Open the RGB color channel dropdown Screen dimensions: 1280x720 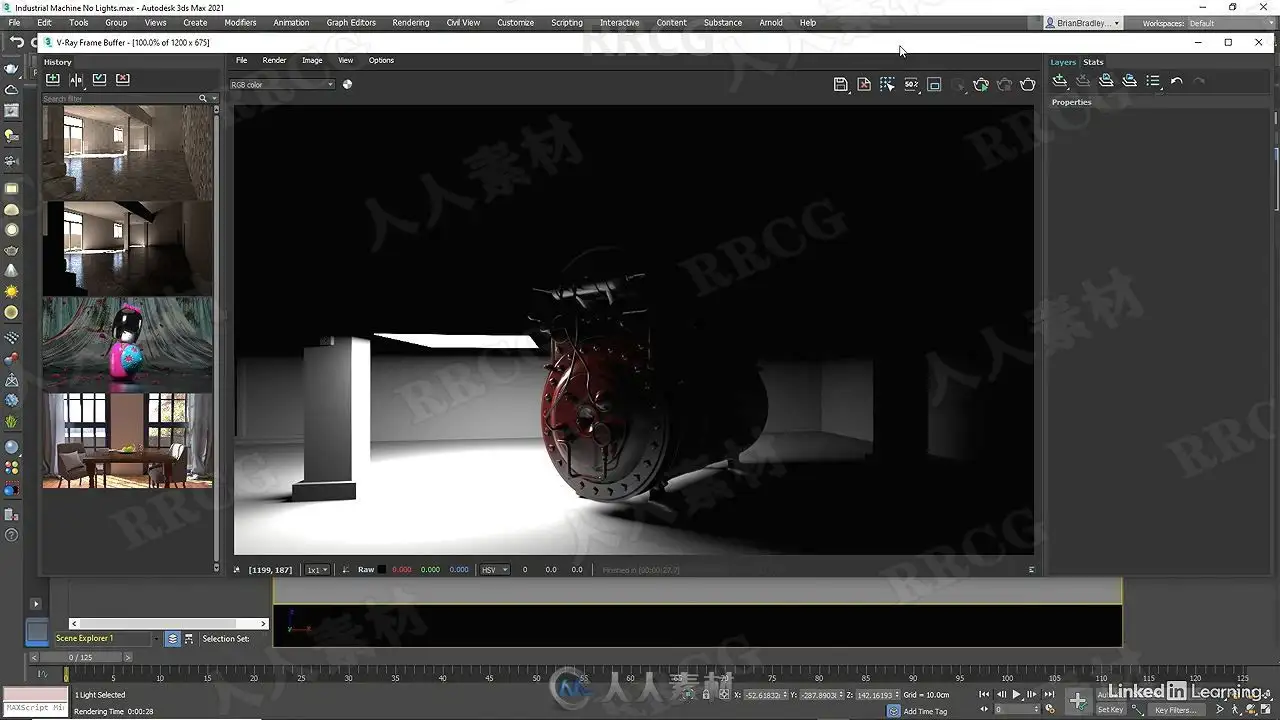[x=282, y=85]
